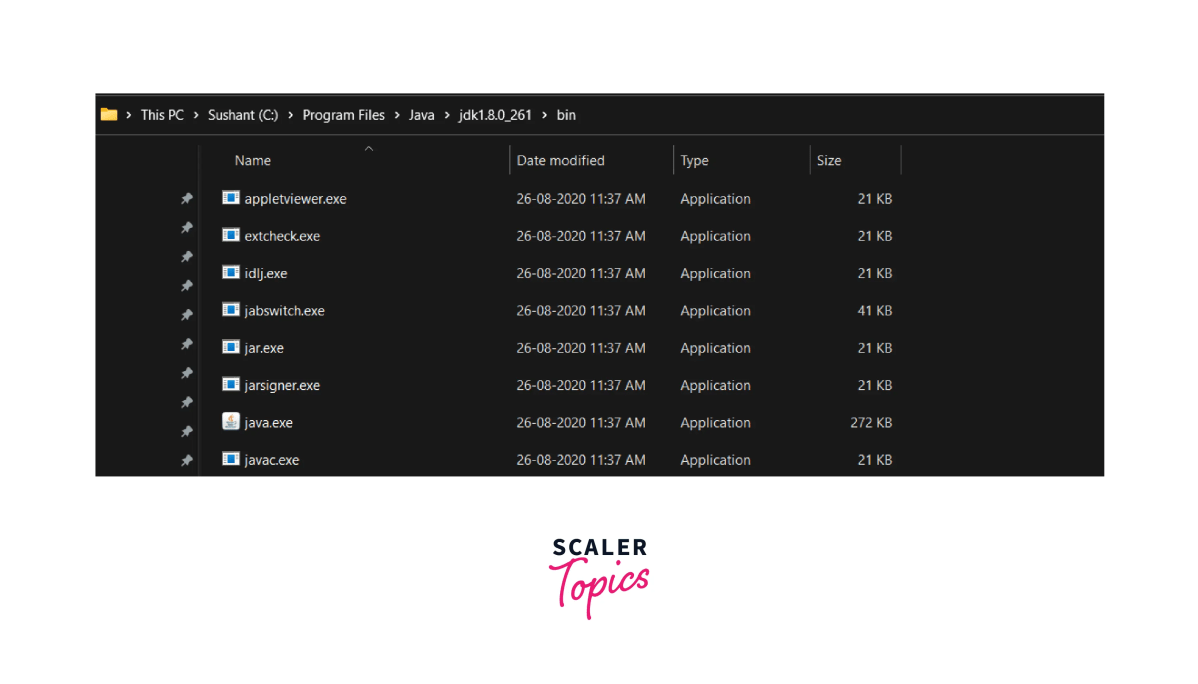Select the jar.exe file name
Viewport: 1198px width, 684px height.
click(264, 348)
